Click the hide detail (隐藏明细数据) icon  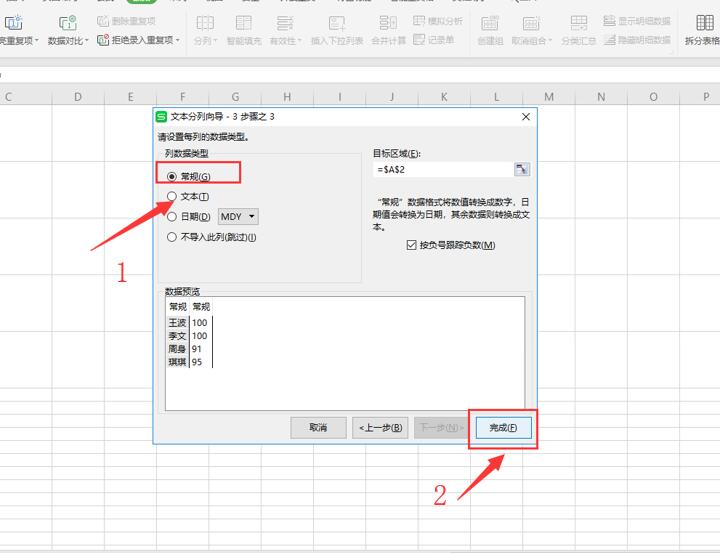point(609,40)
